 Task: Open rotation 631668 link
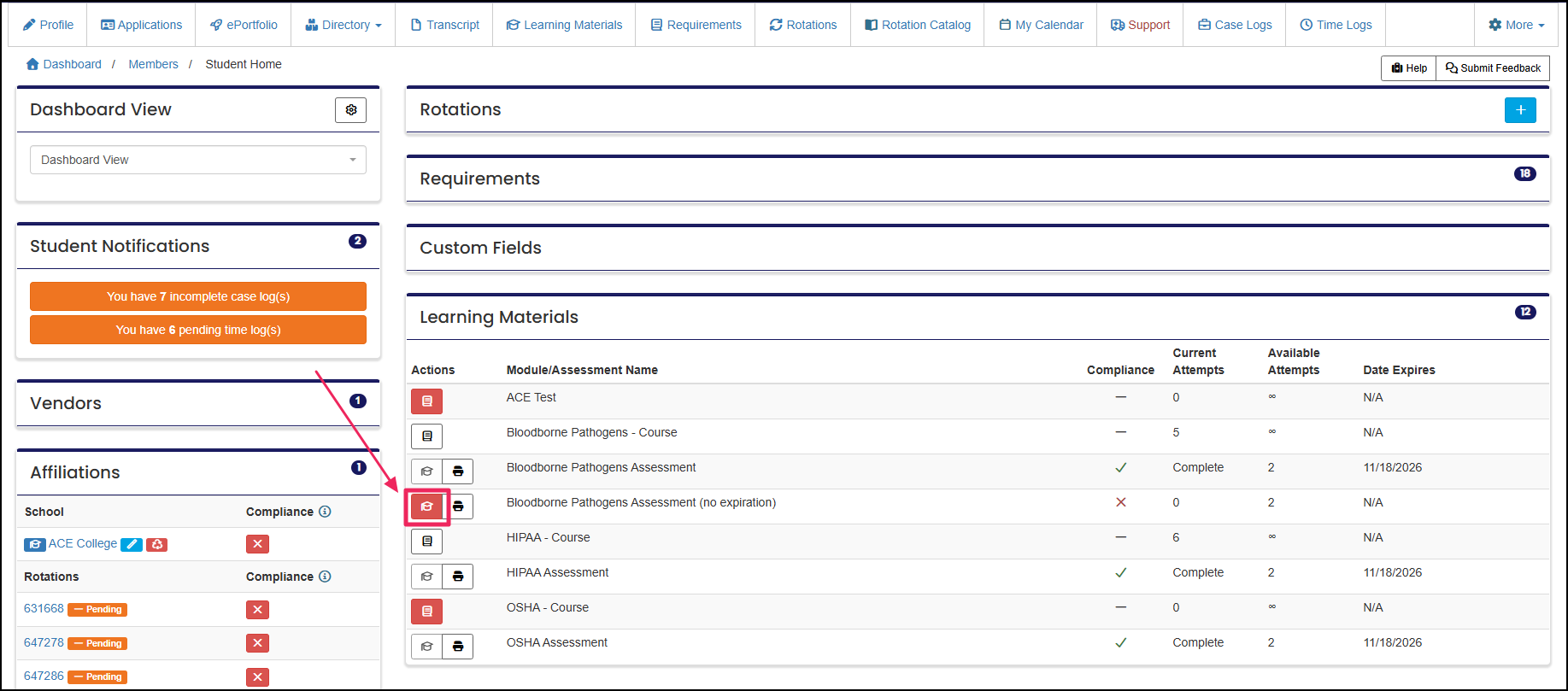(44, 609)
